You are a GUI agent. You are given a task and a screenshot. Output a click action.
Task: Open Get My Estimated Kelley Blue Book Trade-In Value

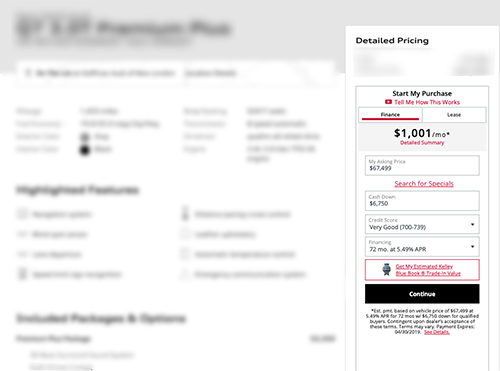point(428,270)
